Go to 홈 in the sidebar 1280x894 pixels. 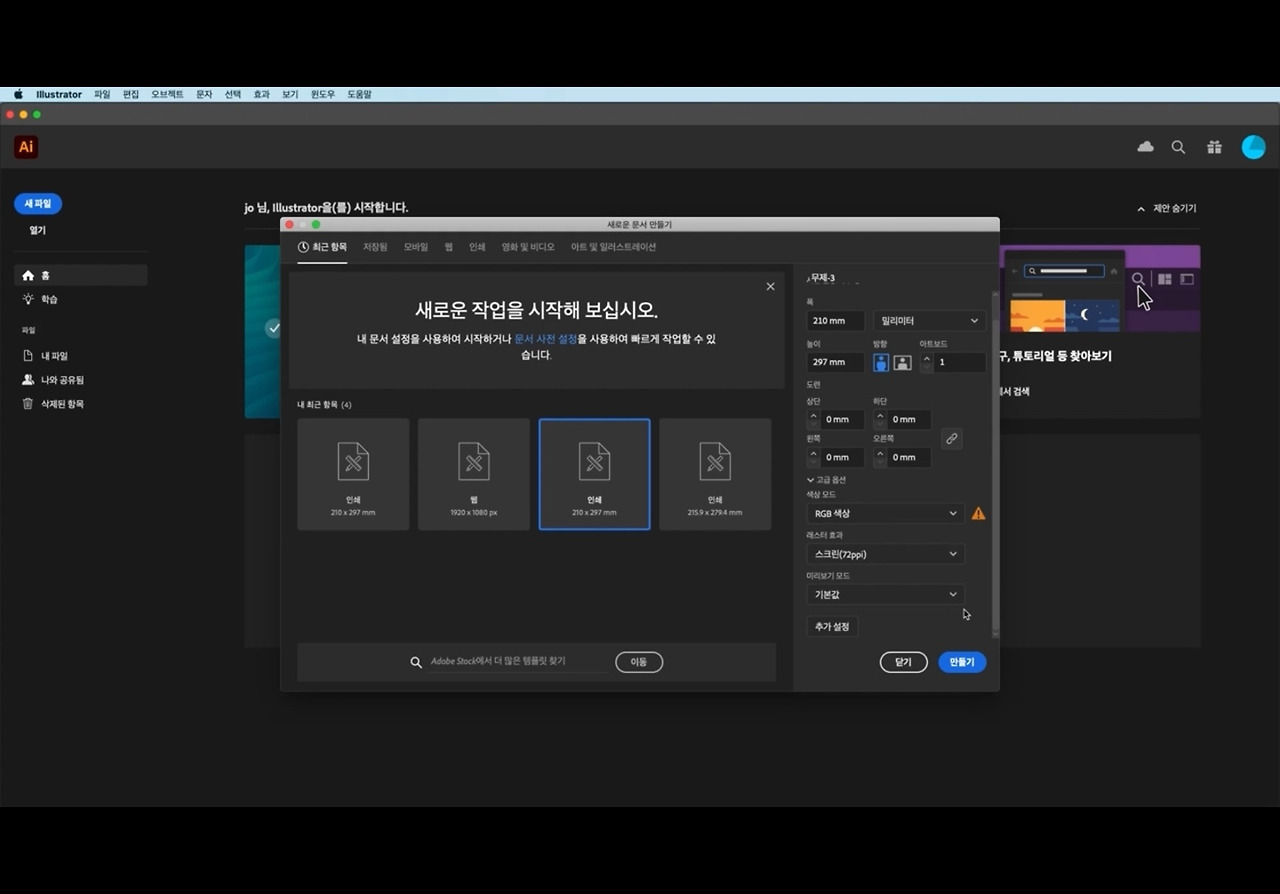(x=81, y=275)
